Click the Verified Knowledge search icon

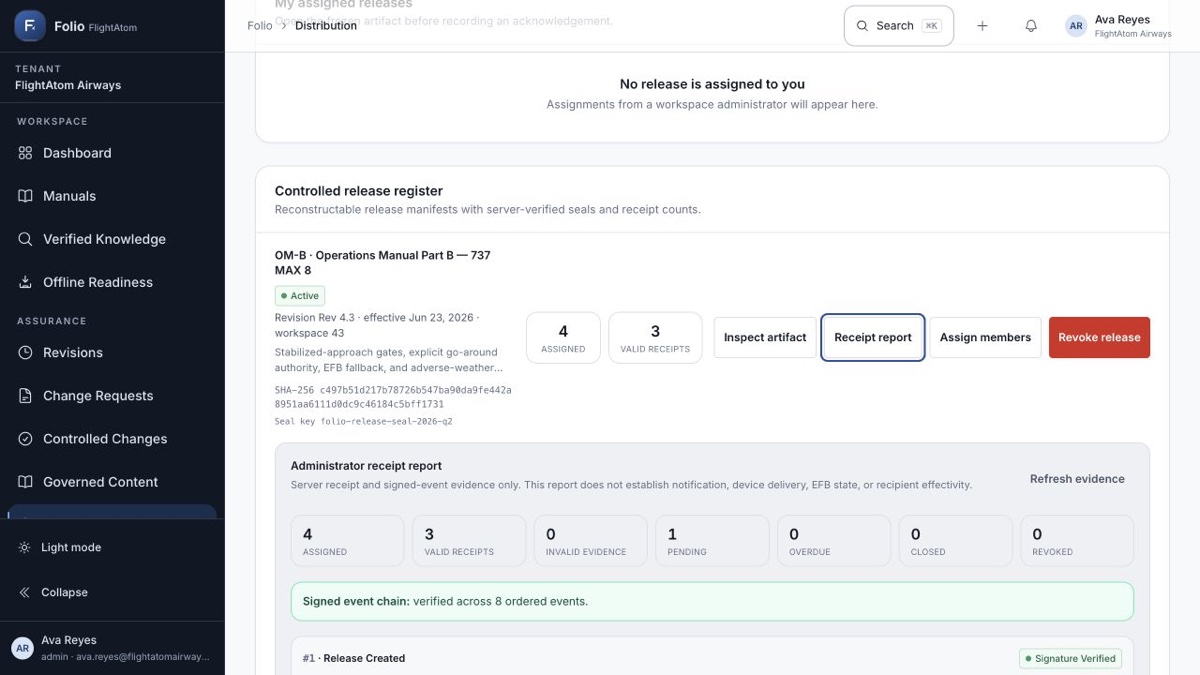pyautogui.click(x=25, y=239)
